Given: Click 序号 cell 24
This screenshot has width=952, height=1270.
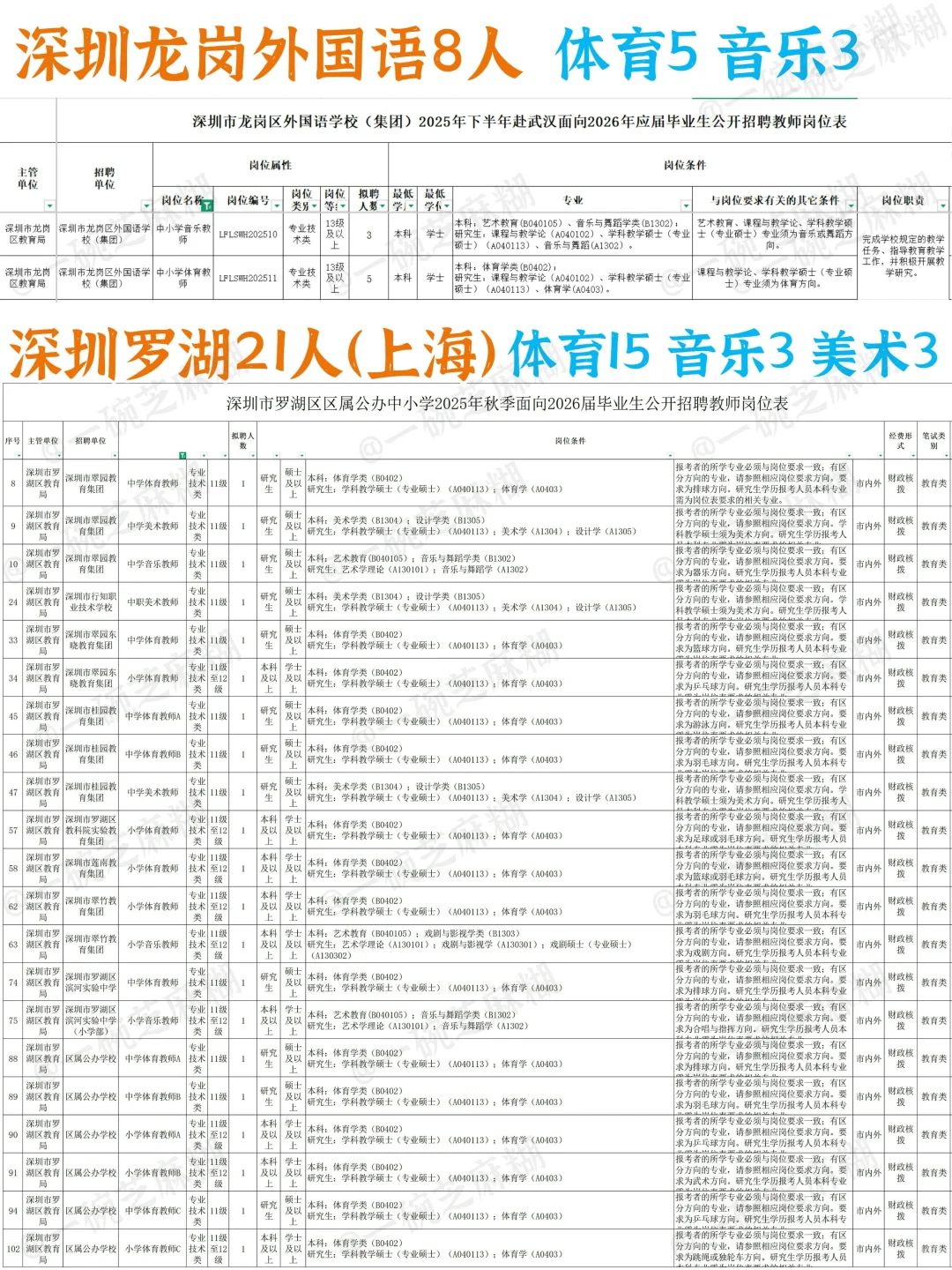Looking at the screenshot, I should coord(12,602).
